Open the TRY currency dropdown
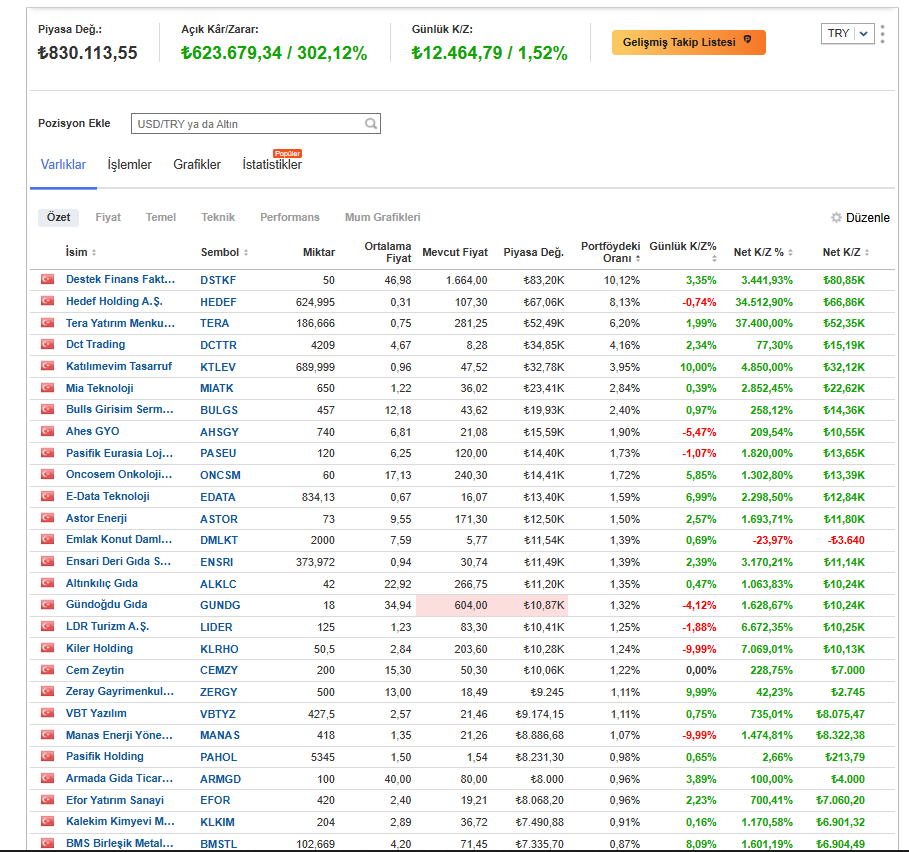The image size is (909, 852). click(847, 34)
